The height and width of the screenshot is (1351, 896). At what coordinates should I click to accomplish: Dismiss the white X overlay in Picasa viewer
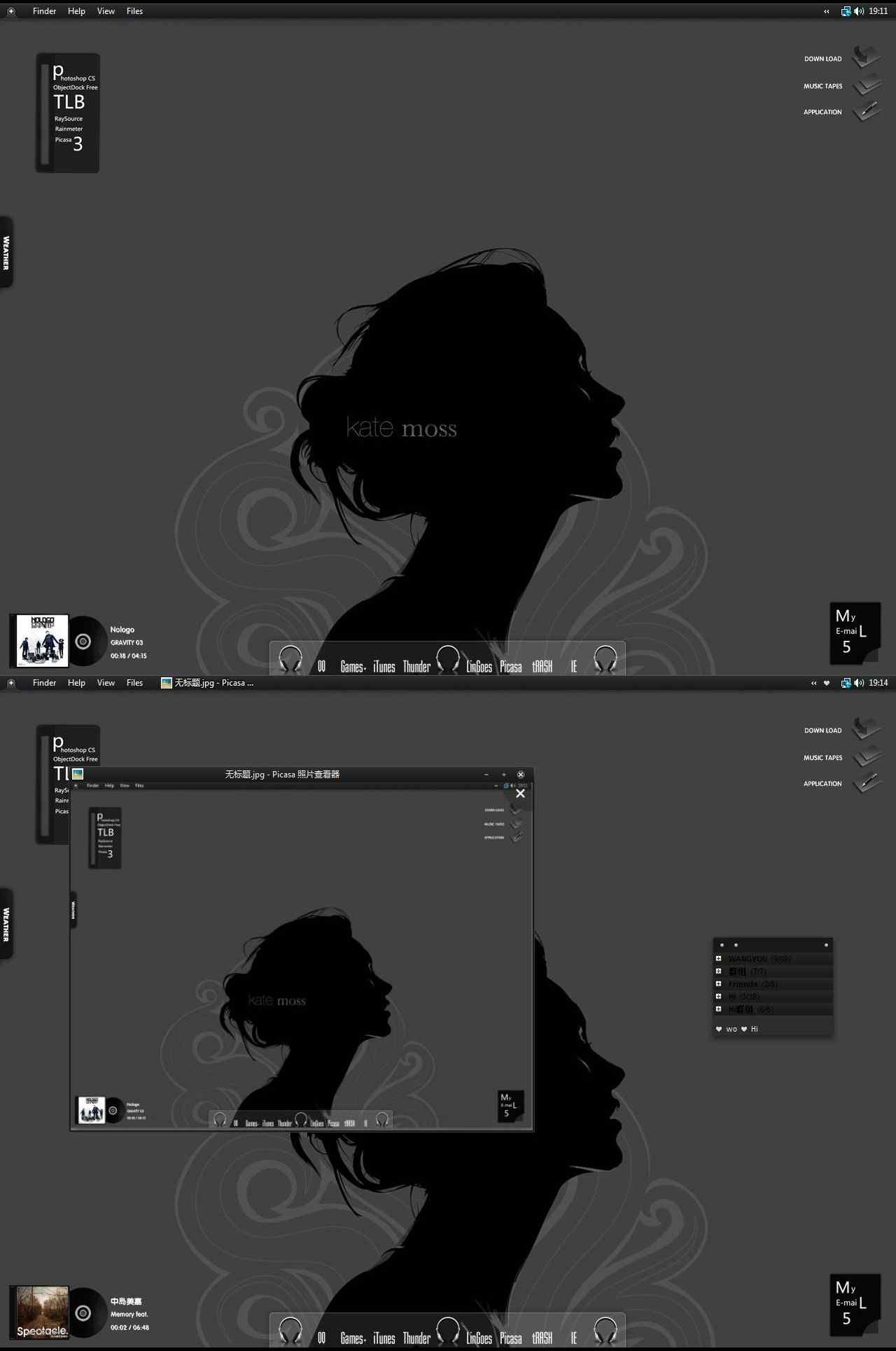click(x=520, y=794)
